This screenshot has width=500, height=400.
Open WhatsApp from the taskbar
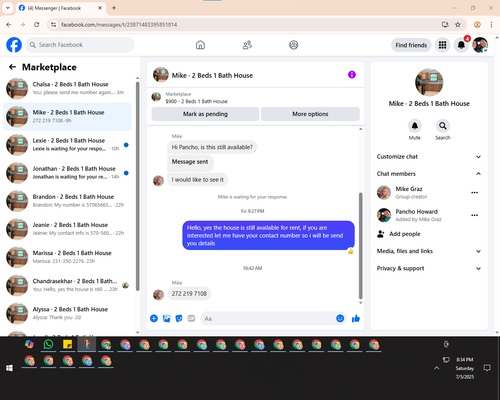click(x=48, y=344)
